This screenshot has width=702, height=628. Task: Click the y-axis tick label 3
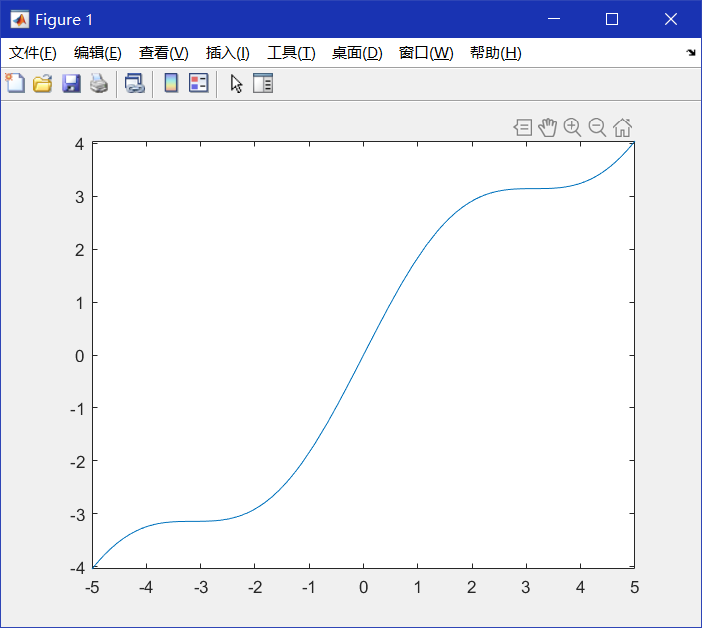(x=79, y=197)
